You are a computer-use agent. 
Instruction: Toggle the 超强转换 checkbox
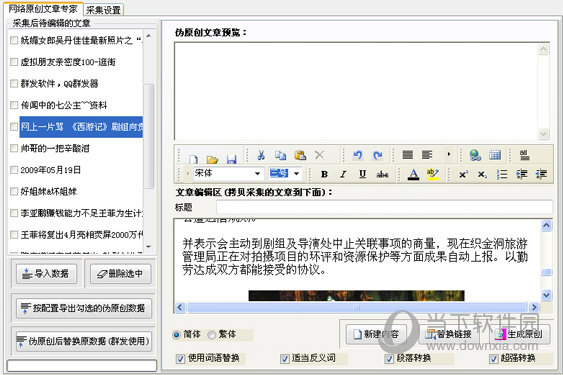tap(494, 358)
